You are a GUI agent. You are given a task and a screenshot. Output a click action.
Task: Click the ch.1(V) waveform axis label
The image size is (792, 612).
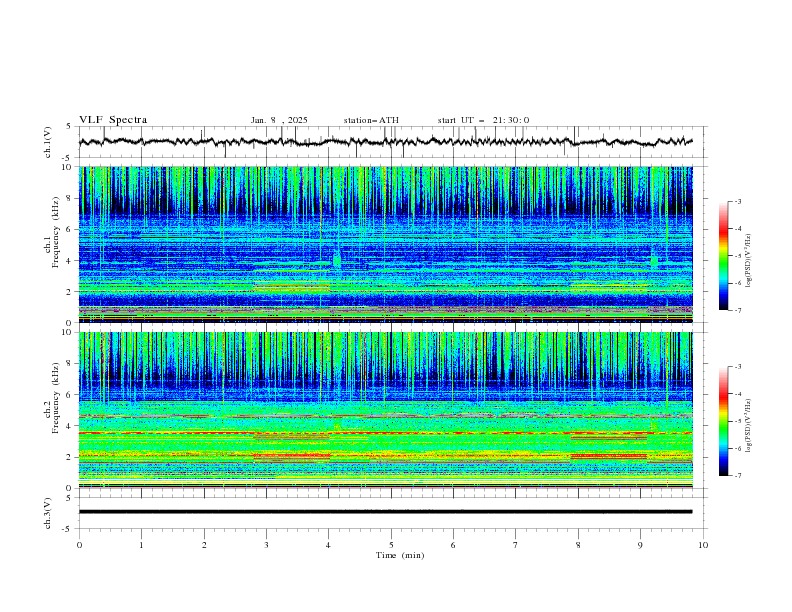[48, 142]
